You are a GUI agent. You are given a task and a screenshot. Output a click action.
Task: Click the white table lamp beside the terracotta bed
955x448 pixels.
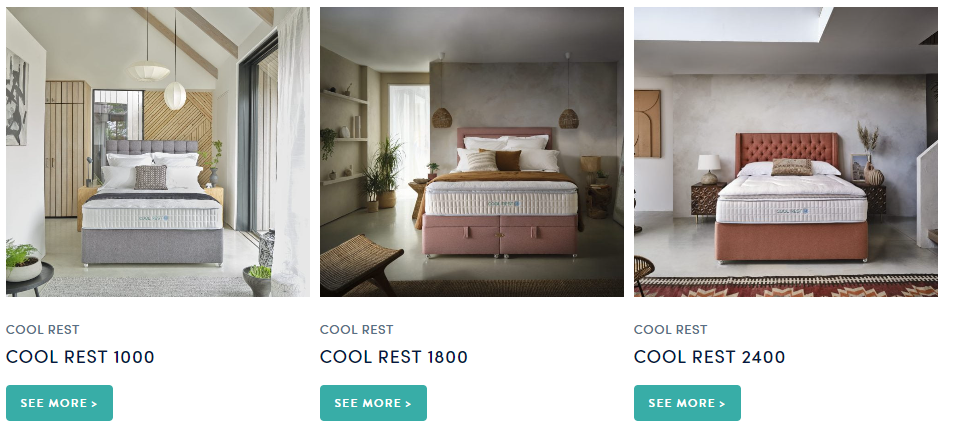click(708, 169)
